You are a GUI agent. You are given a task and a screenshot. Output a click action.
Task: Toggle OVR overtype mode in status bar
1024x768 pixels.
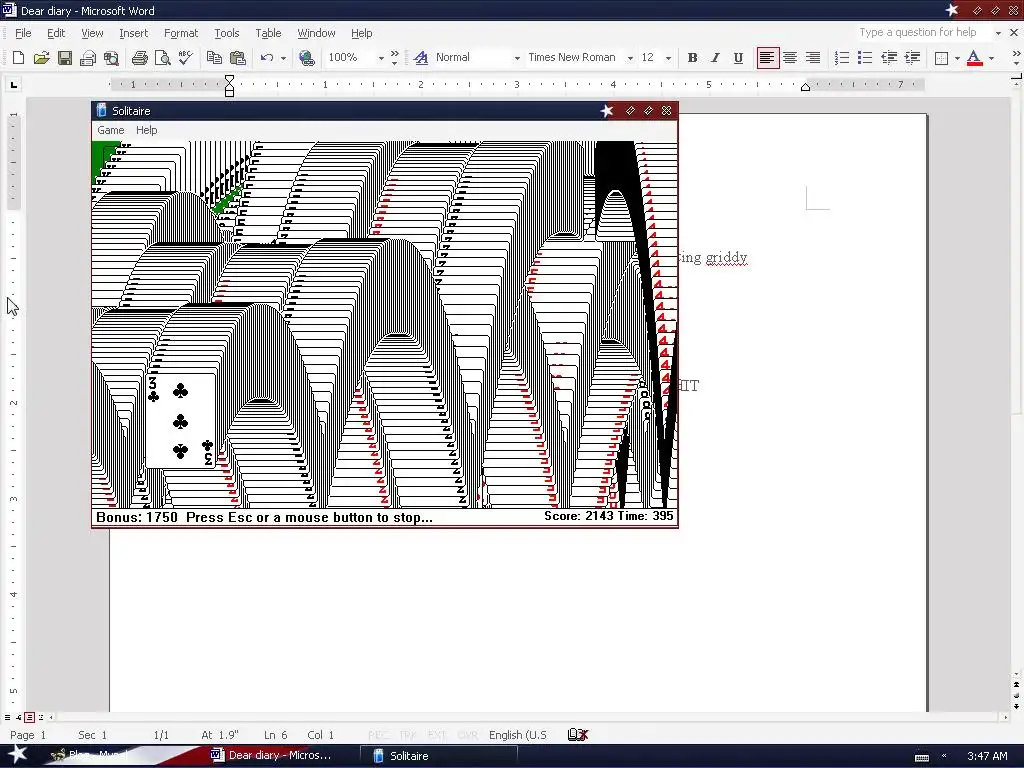468,735
